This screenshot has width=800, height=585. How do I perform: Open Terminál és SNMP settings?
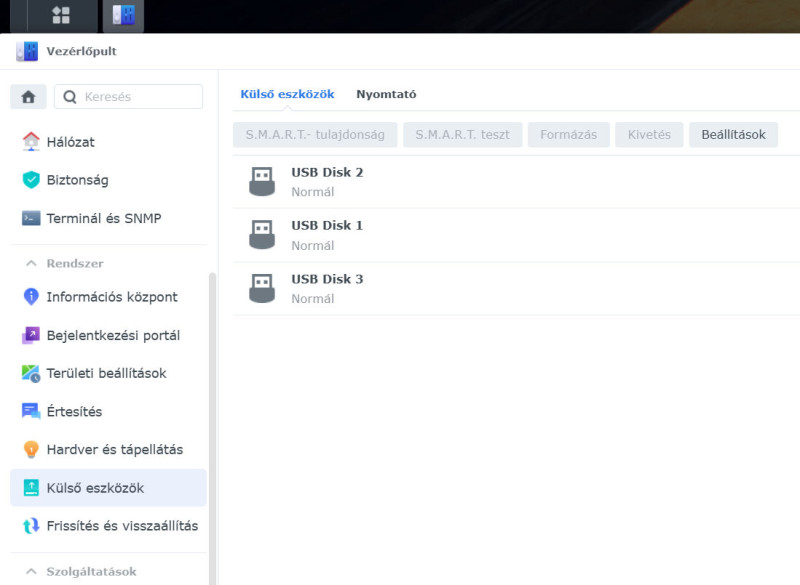point(108,218)
